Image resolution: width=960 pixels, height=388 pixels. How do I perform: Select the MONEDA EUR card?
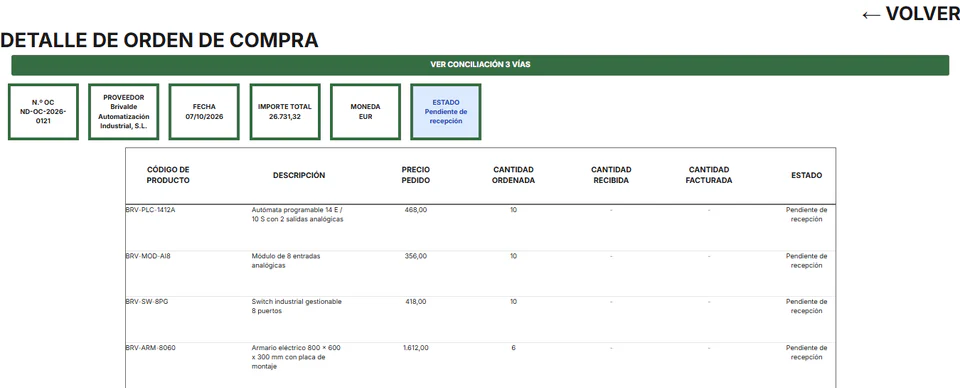coord(366,112)
